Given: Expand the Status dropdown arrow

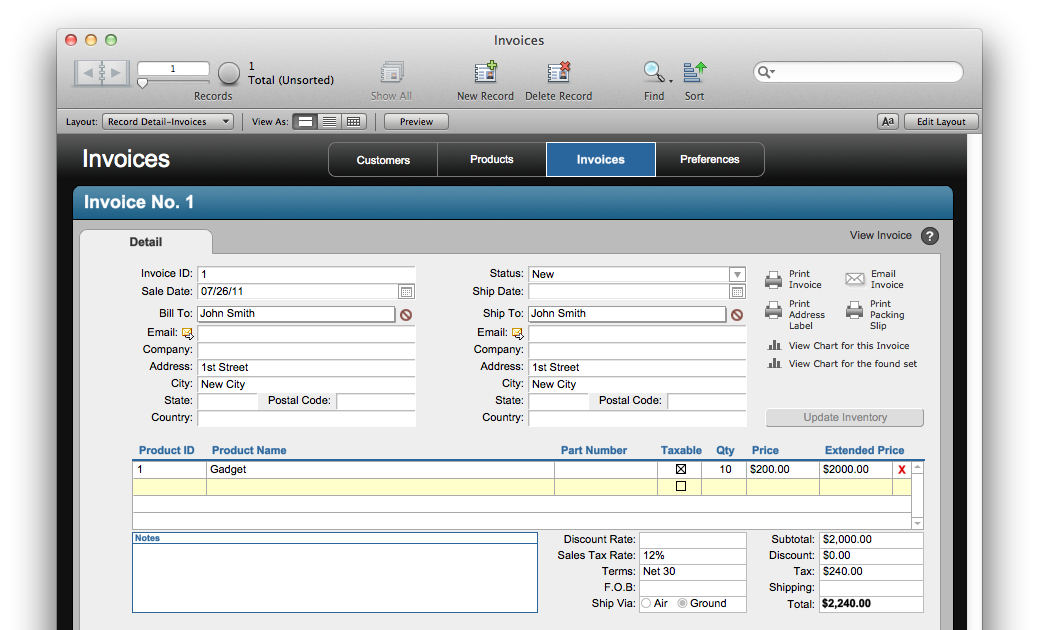Looking at the screenshot, I should point(737,274).
